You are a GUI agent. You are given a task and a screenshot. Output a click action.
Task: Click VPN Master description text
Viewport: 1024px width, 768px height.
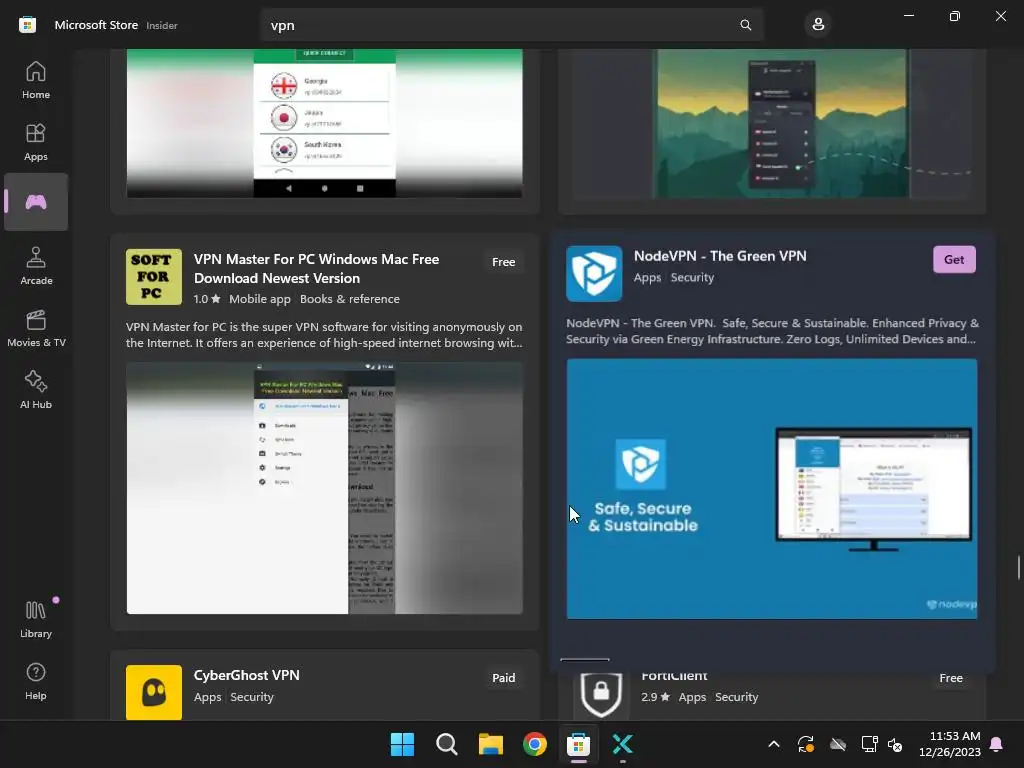pos(325,334)
